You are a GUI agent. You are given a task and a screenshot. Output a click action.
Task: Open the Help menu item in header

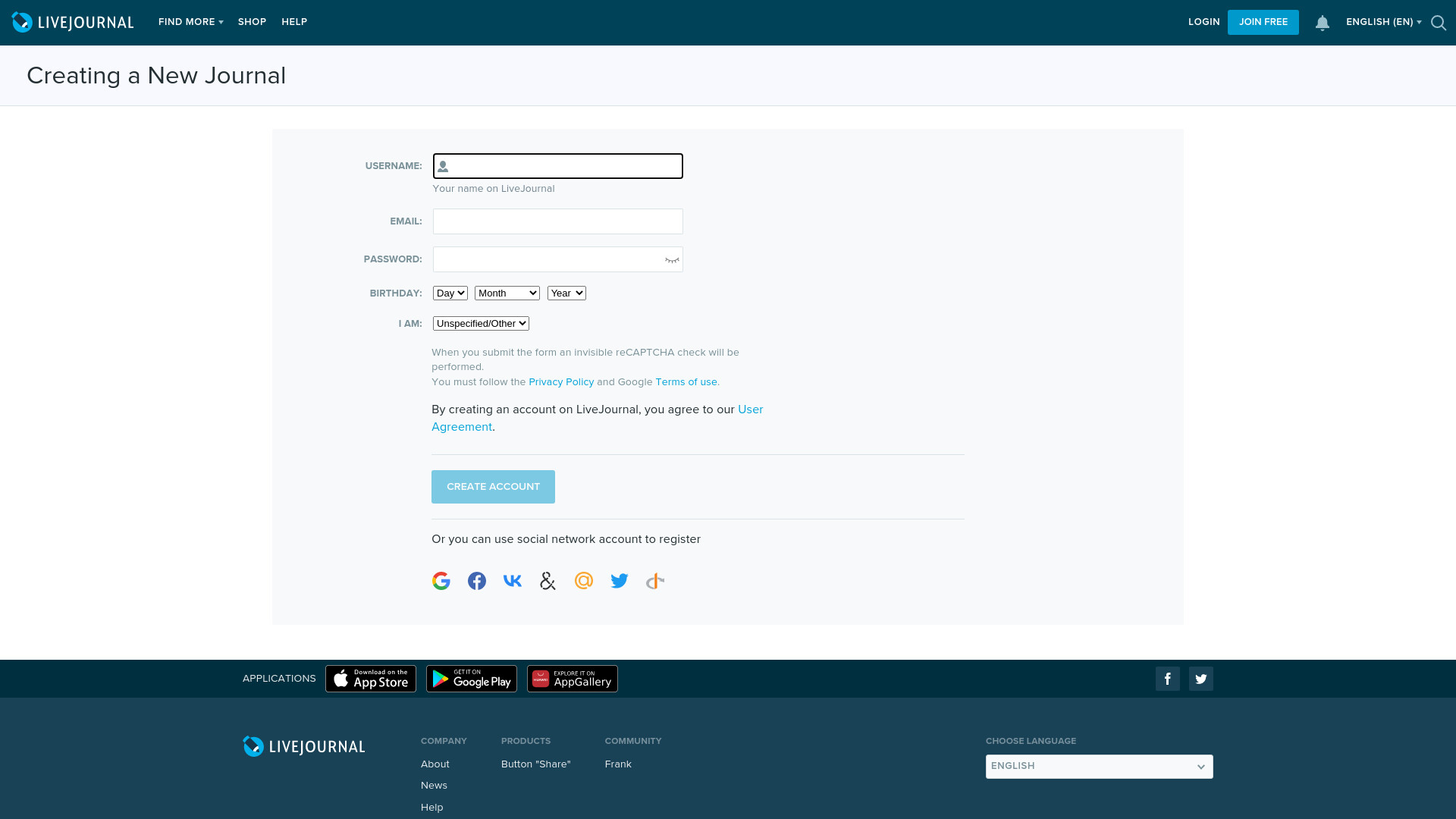coord(294,22)
